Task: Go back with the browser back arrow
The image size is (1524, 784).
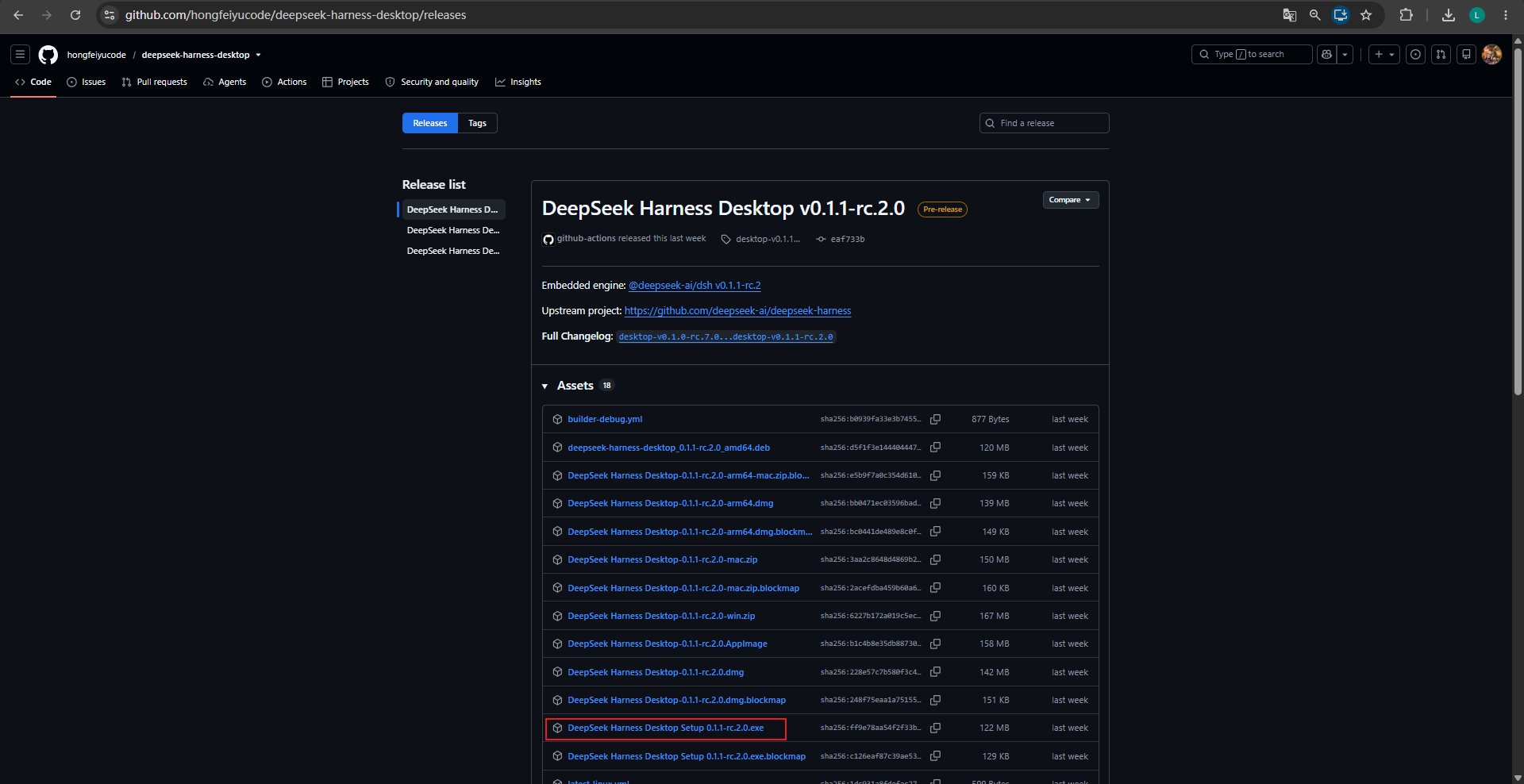Action: pos(18,15)
